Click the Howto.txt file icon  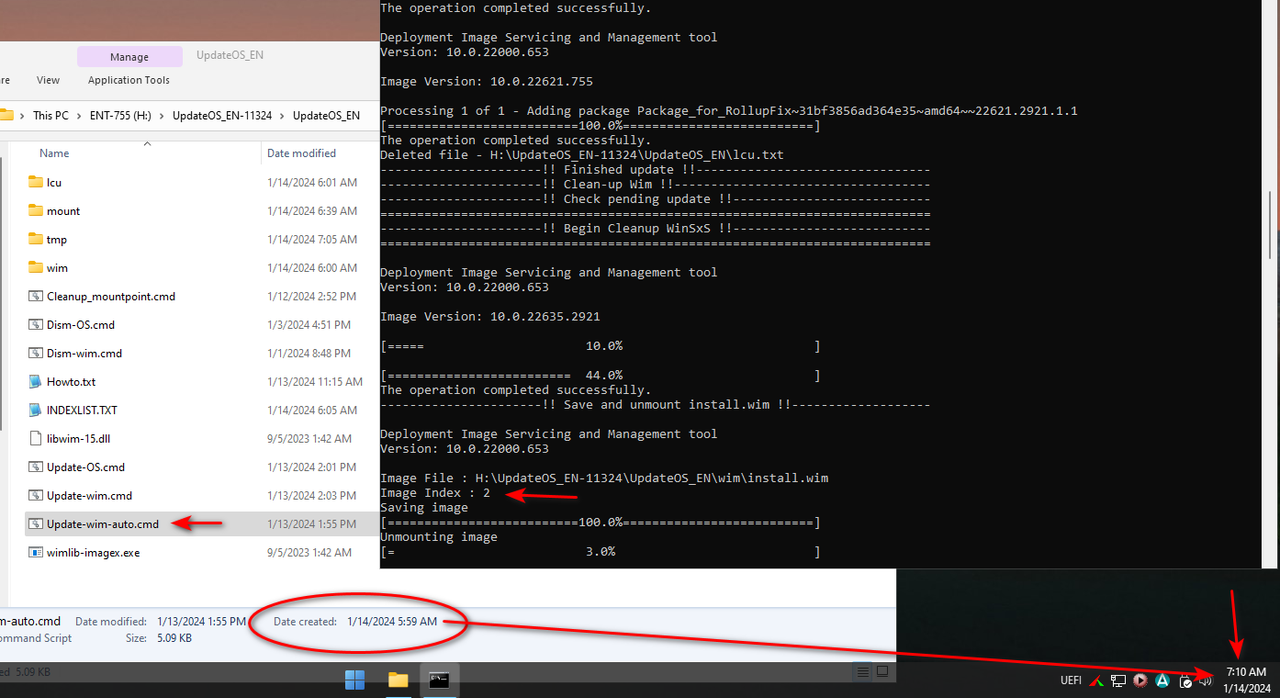(x=36, y=382)
